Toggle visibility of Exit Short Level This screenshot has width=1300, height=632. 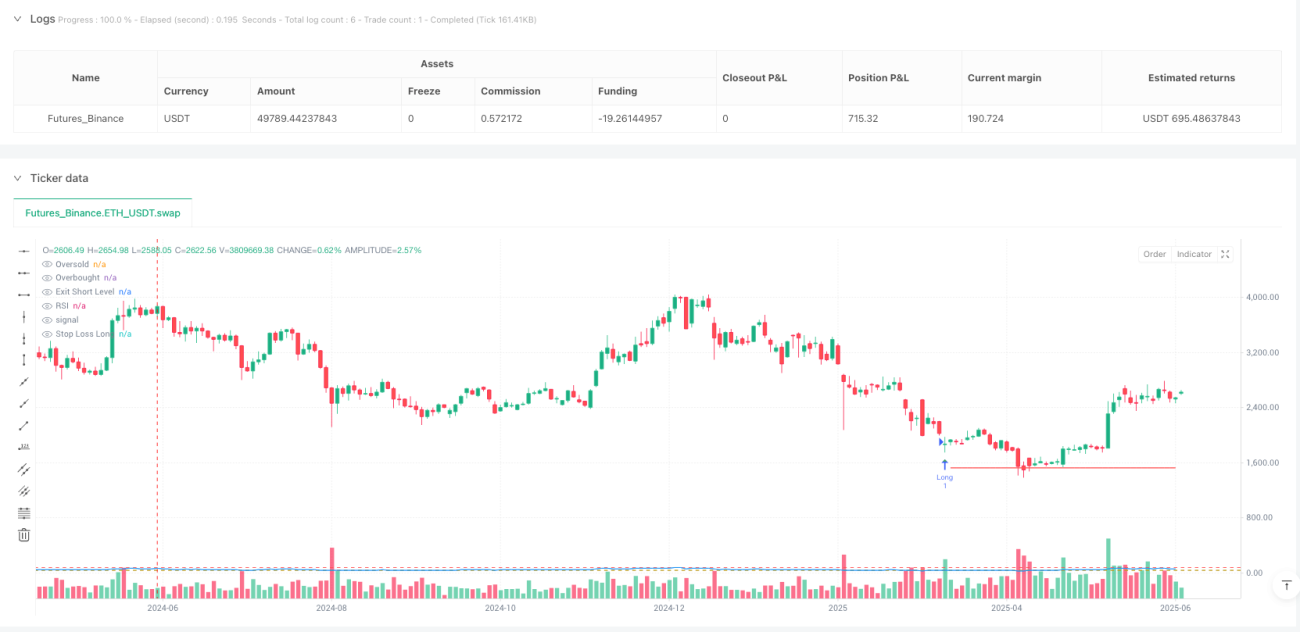click(x=47, y=292)
